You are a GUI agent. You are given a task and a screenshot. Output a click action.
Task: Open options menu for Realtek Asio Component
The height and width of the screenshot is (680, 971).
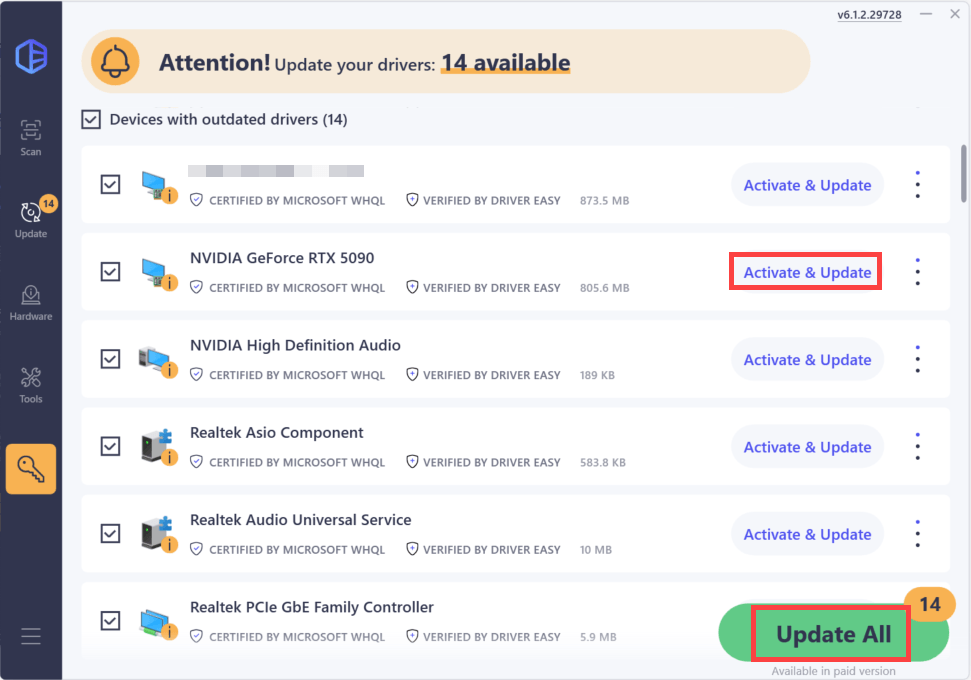pyautogui.click(x=917, y=446)
